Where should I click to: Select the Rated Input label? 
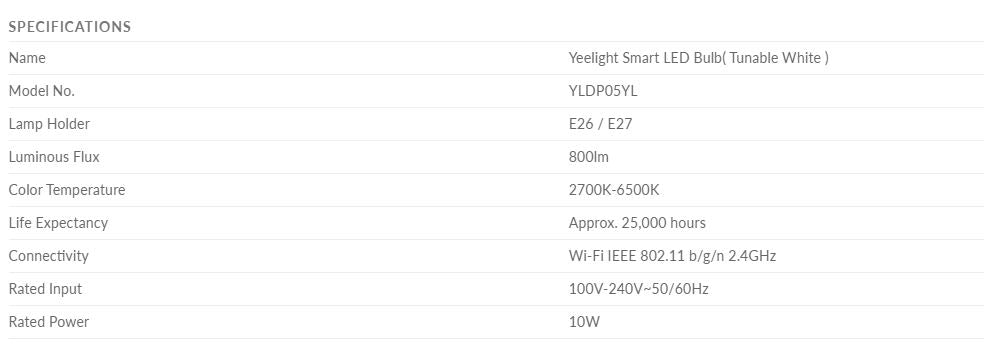(x=45, y=289)
